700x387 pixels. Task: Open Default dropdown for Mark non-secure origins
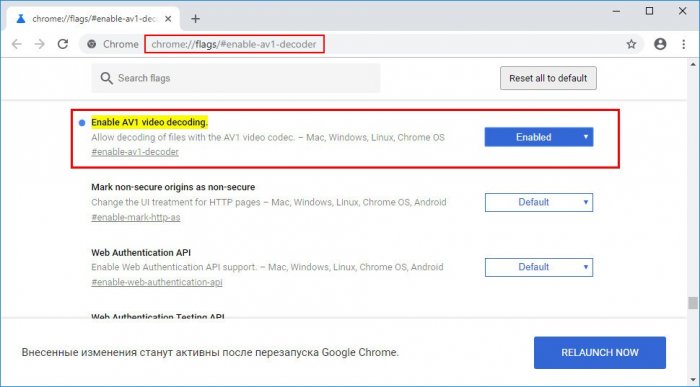point(539,202)
